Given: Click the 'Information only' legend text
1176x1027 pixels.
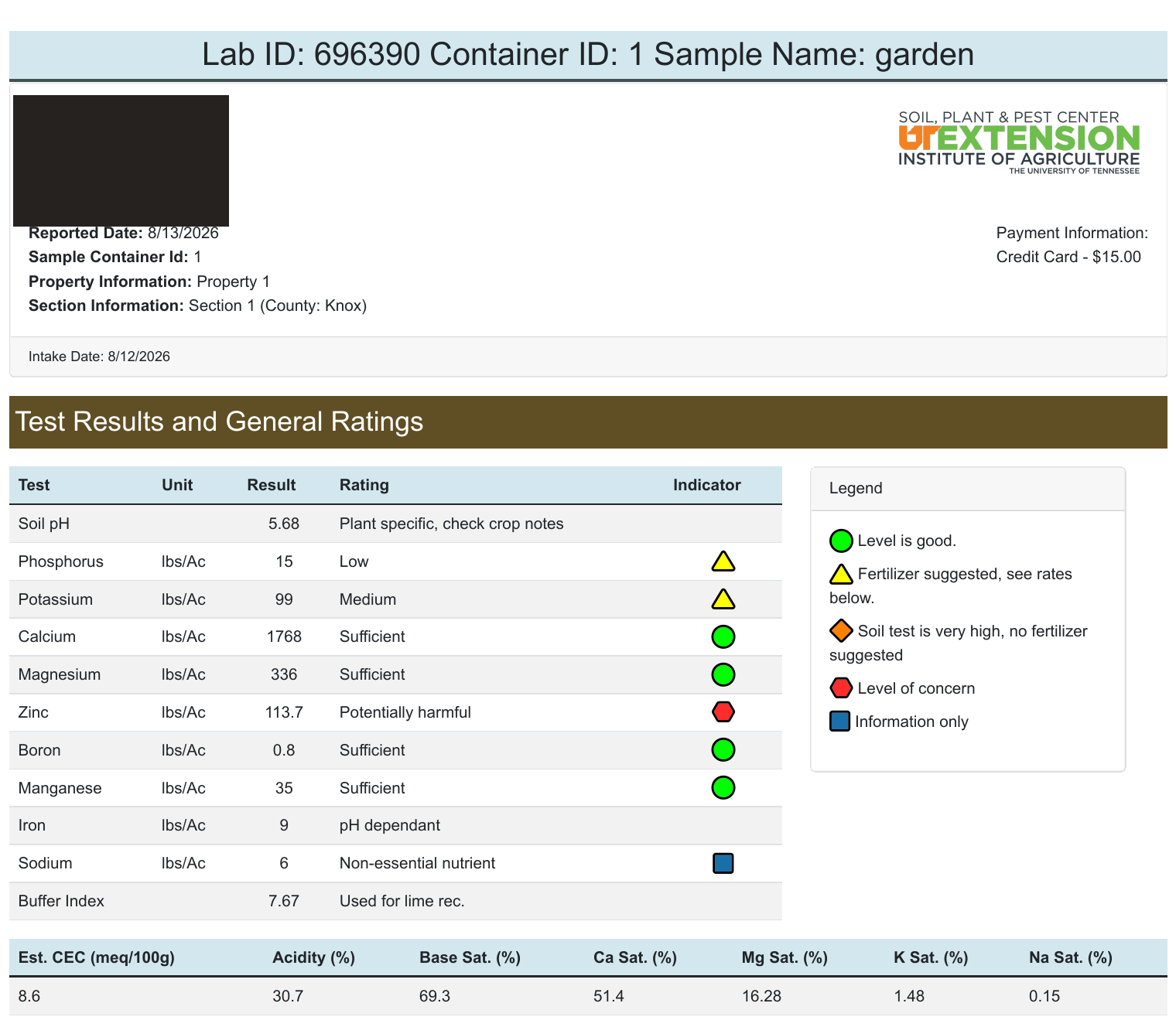Looking at the screenshot, I should point(911,722).
